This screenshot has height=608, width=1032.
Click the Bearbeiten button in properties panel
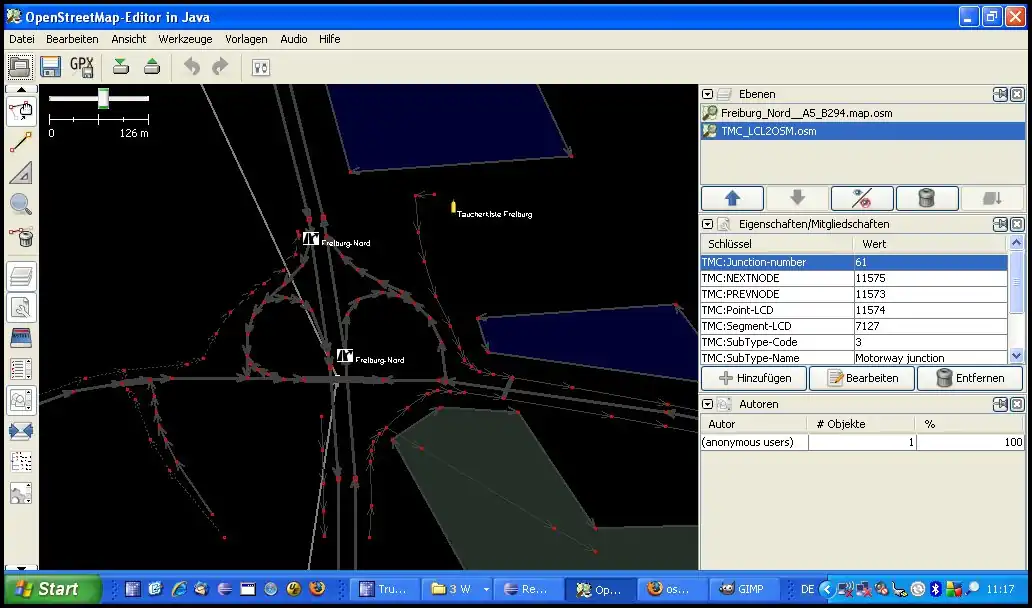point(861,378)
